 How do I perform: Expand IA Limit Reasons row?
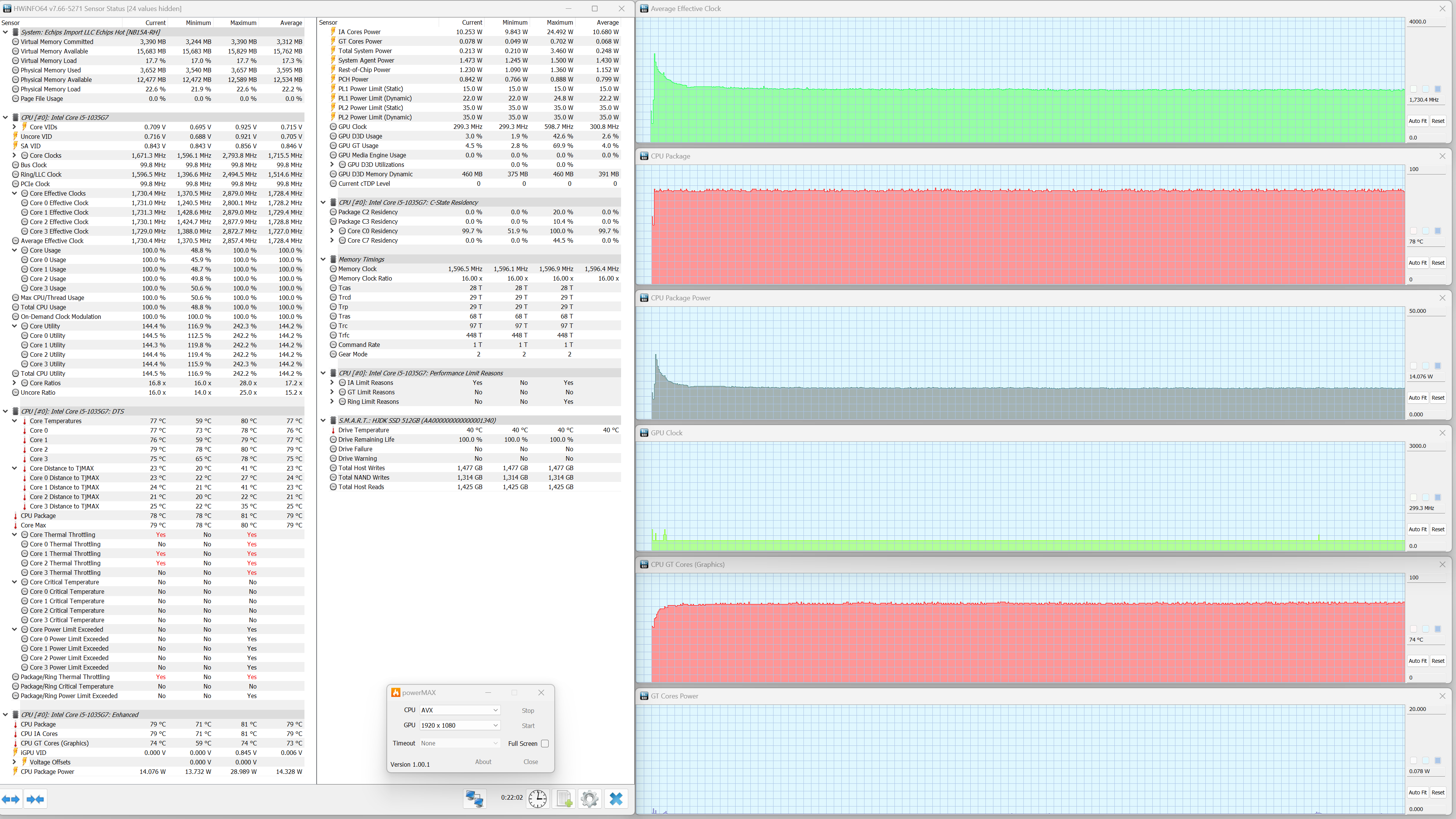[x=333, y=383]
